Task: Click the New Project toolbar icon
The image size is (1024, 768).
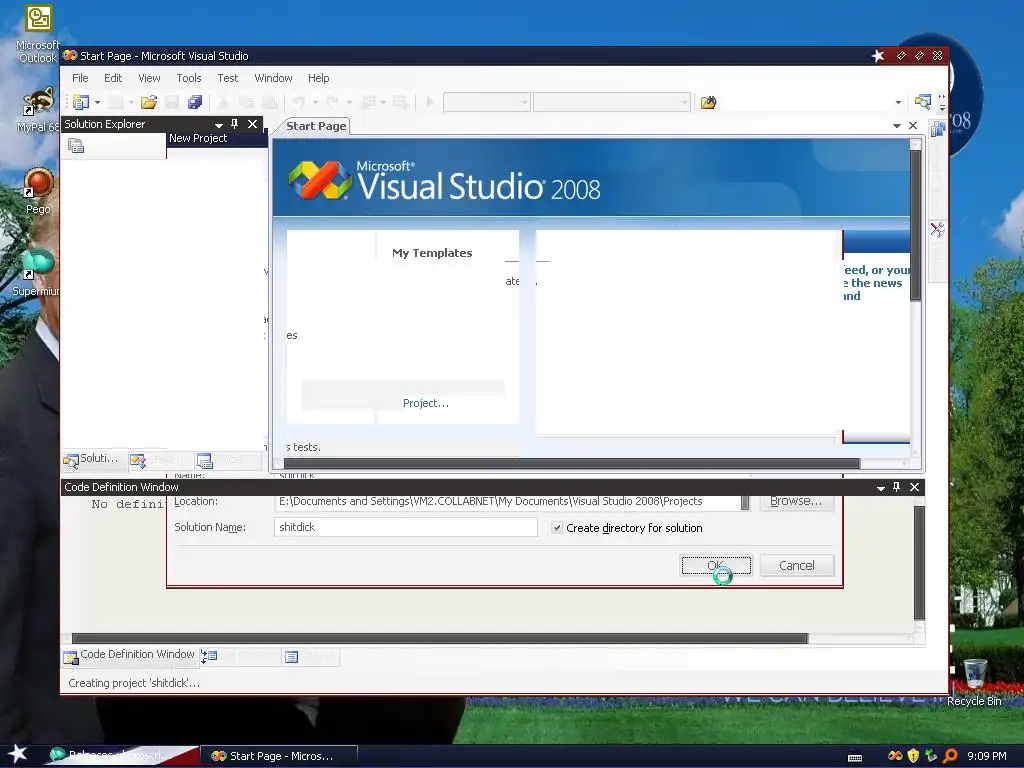Action: (x=81, y=102)
